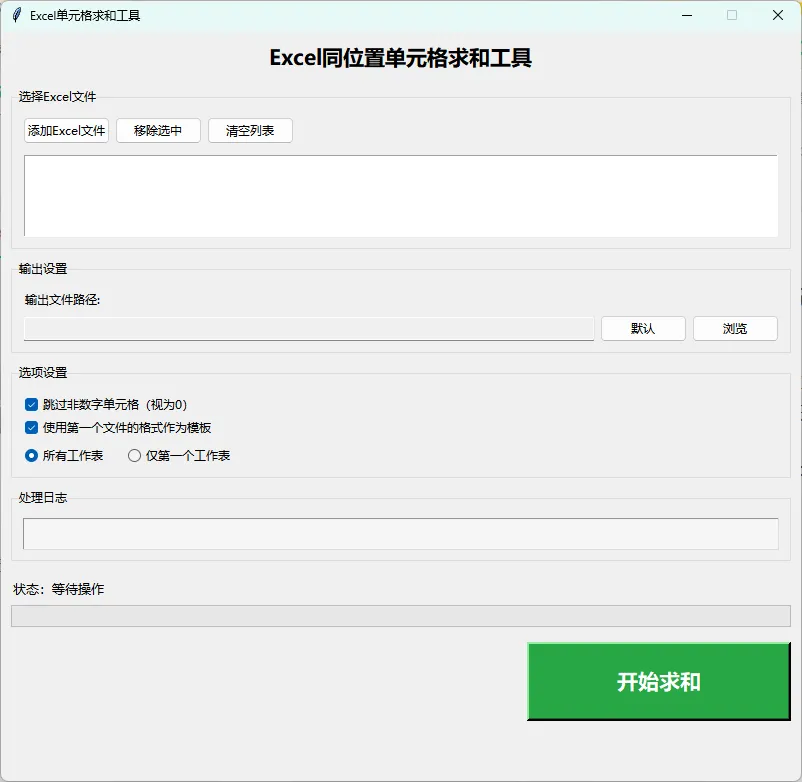The width and height of the screenshot is (802, 782).
Task: Click the 清空列表 button
Action: click(x=250, y=131)
